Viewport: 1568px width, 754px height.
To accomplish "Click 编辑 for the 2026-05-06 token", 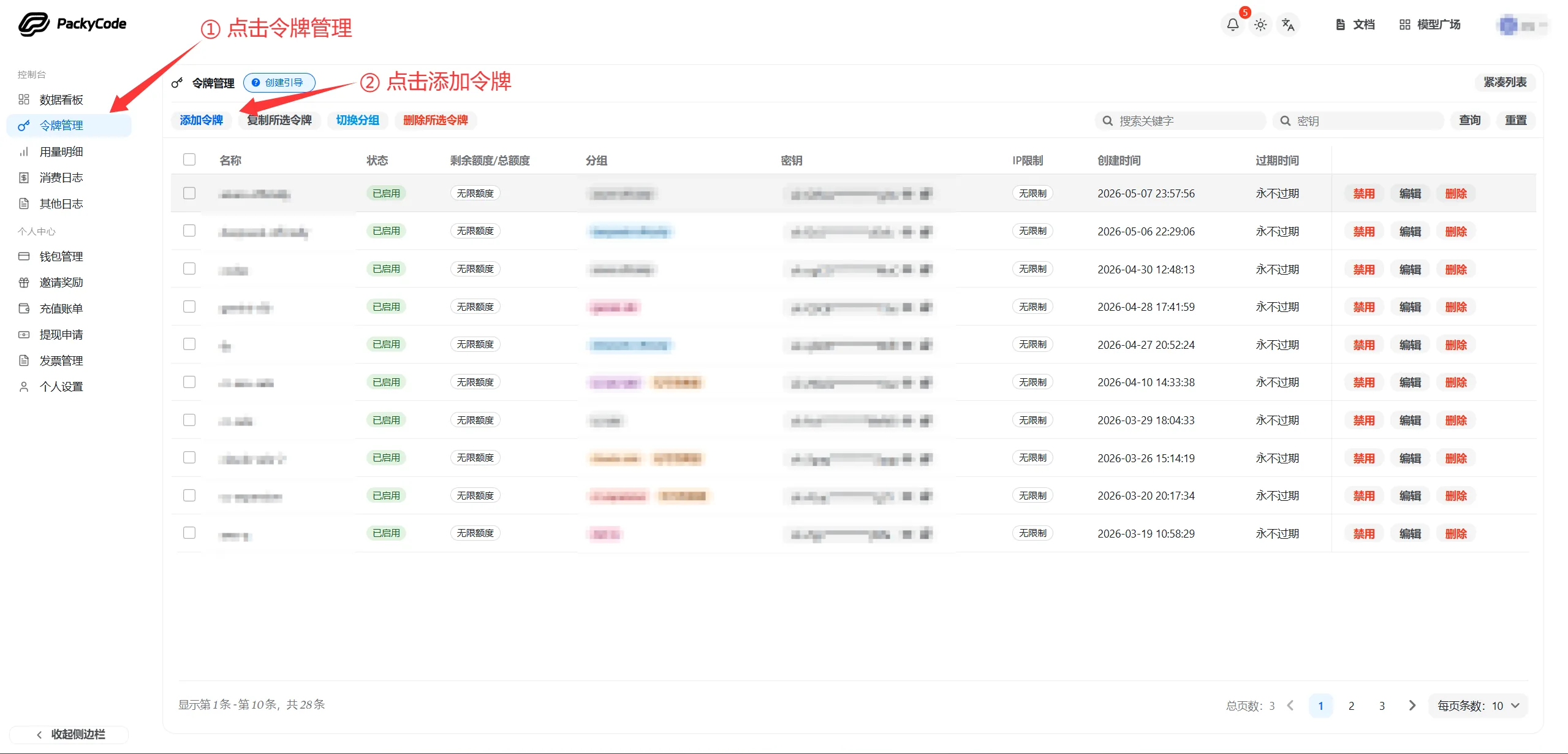I will click(1410, 231).
